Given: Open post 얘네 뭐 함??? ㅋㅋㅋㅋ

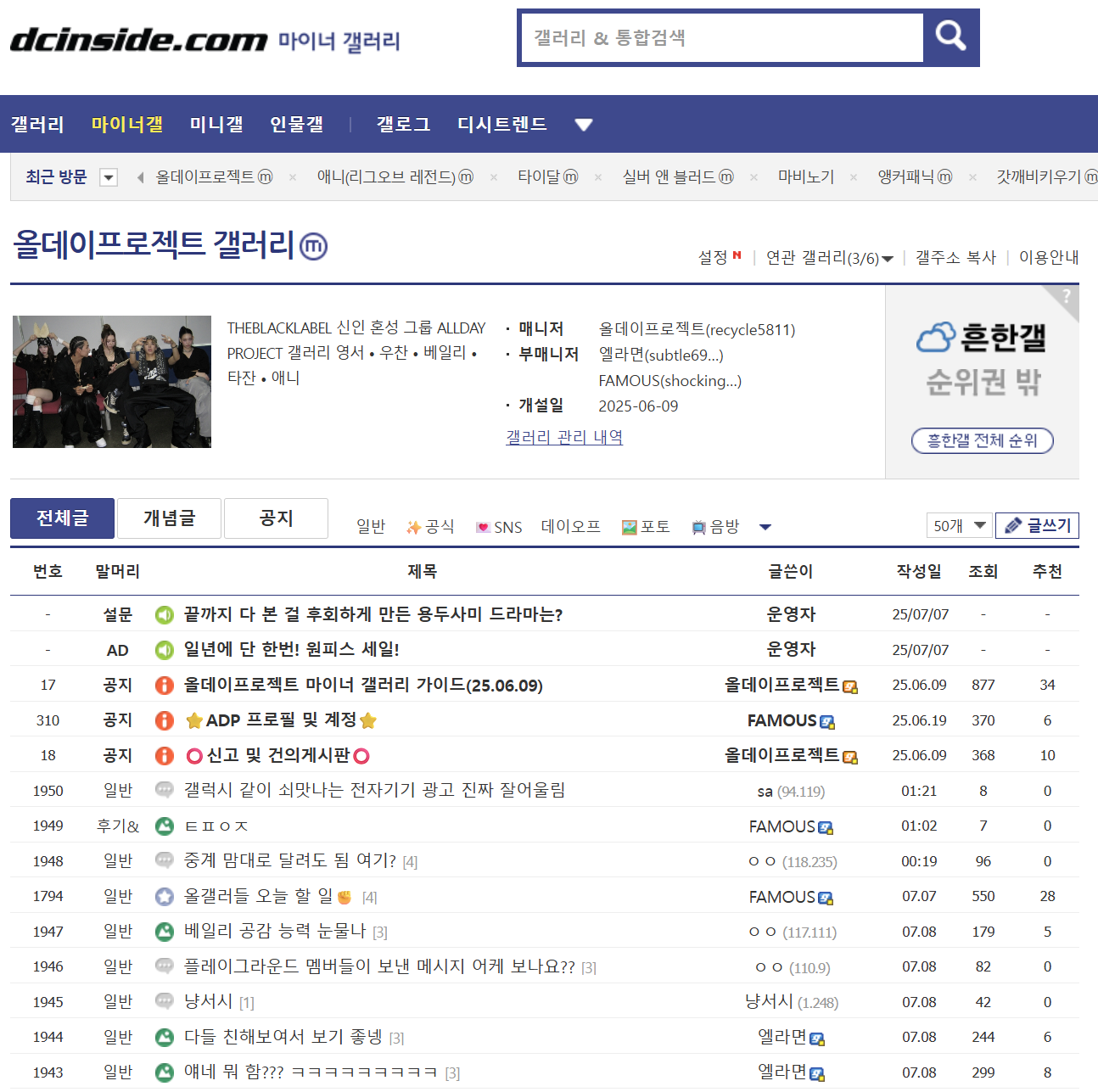Looking at the screenshot, I should [x=311, y=1072].
